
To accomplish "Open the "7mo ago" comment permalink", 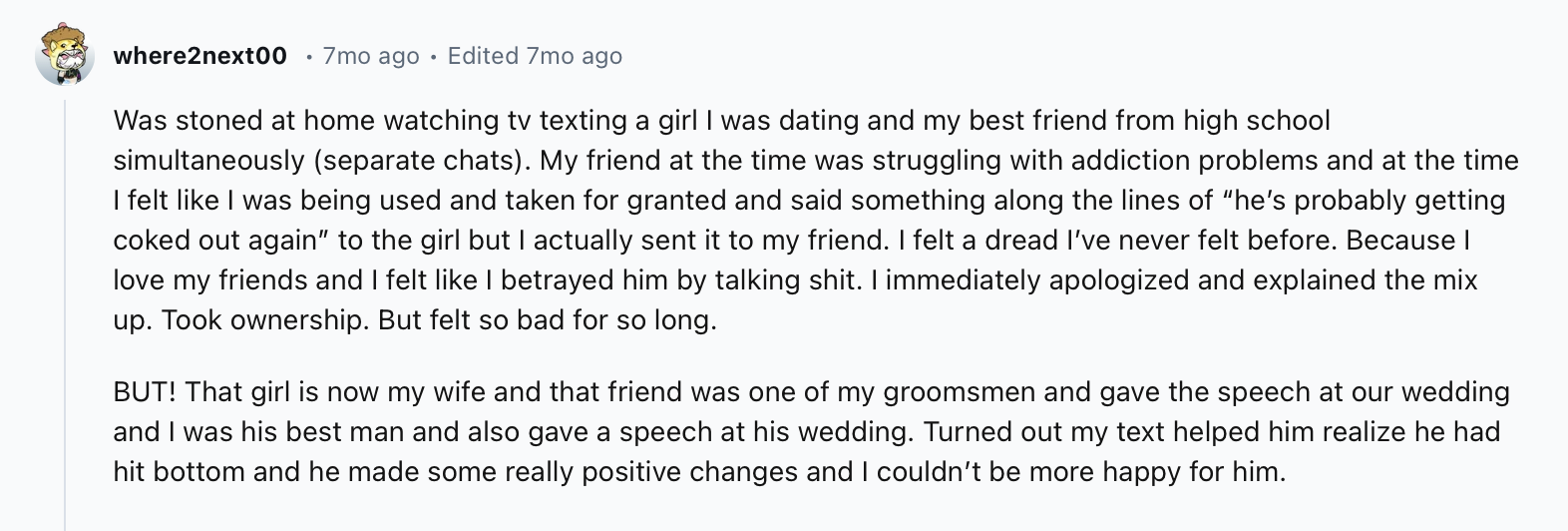I will pyautogui.click(x=371, y=56).
